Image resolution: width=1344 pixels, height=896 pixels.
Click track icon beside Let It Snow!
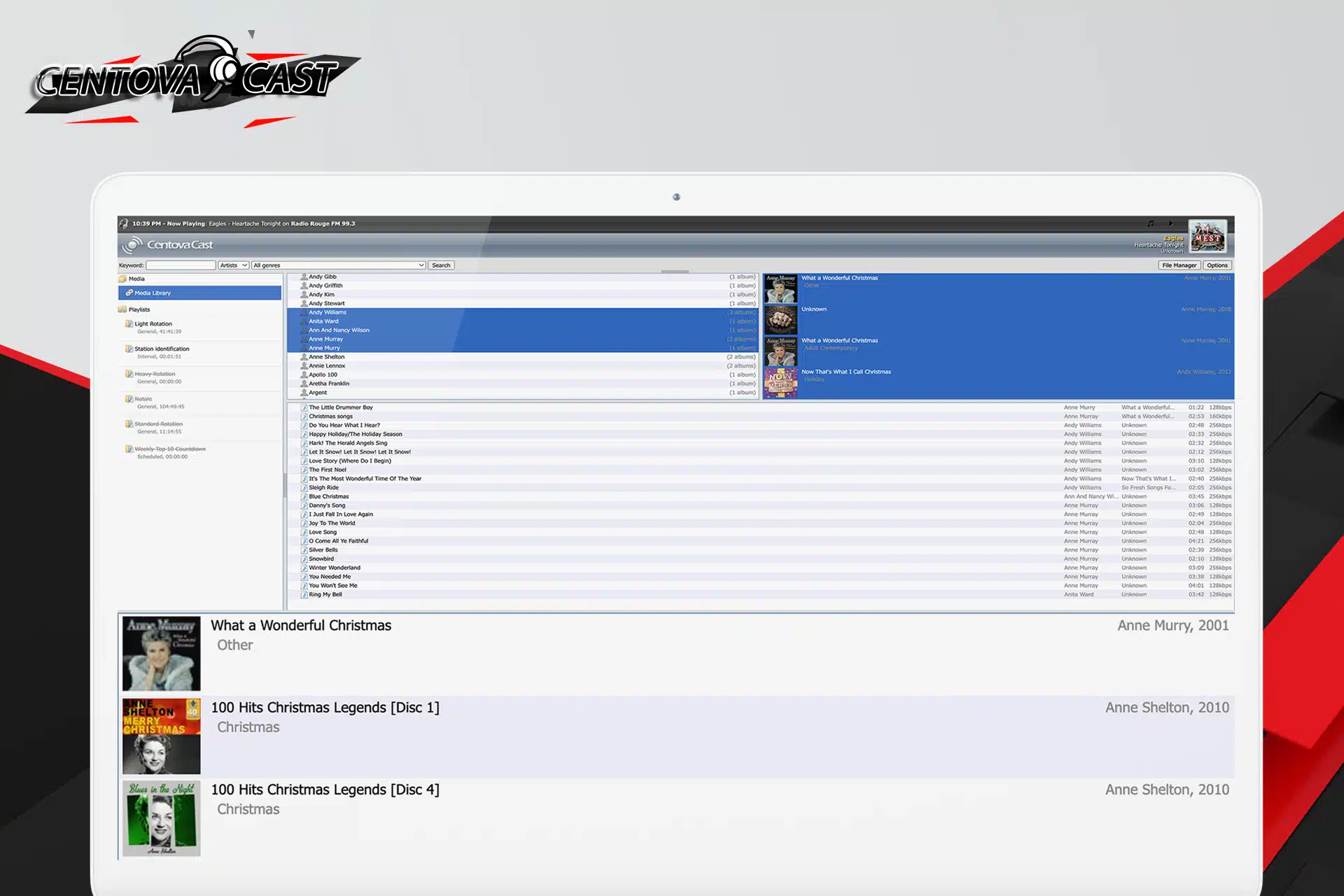tap(304, 452)
